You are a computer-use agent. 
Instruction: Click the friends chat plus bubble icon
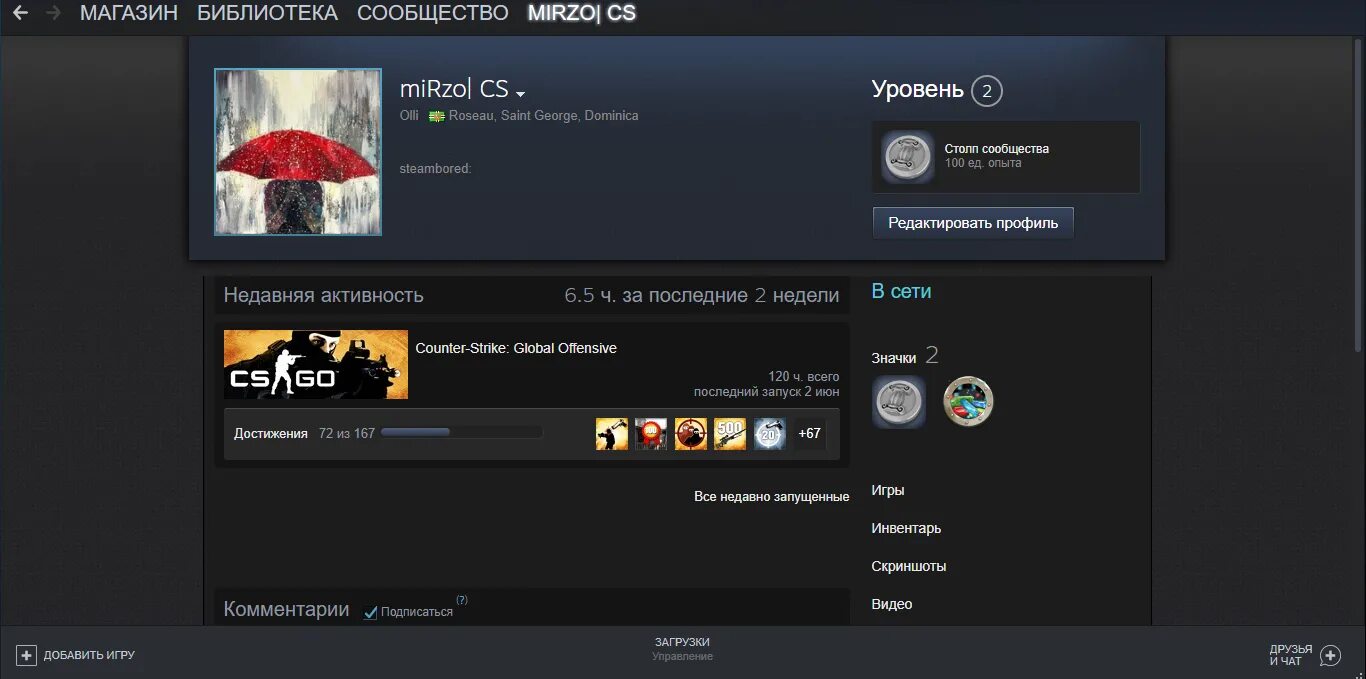pos(1331,655)
